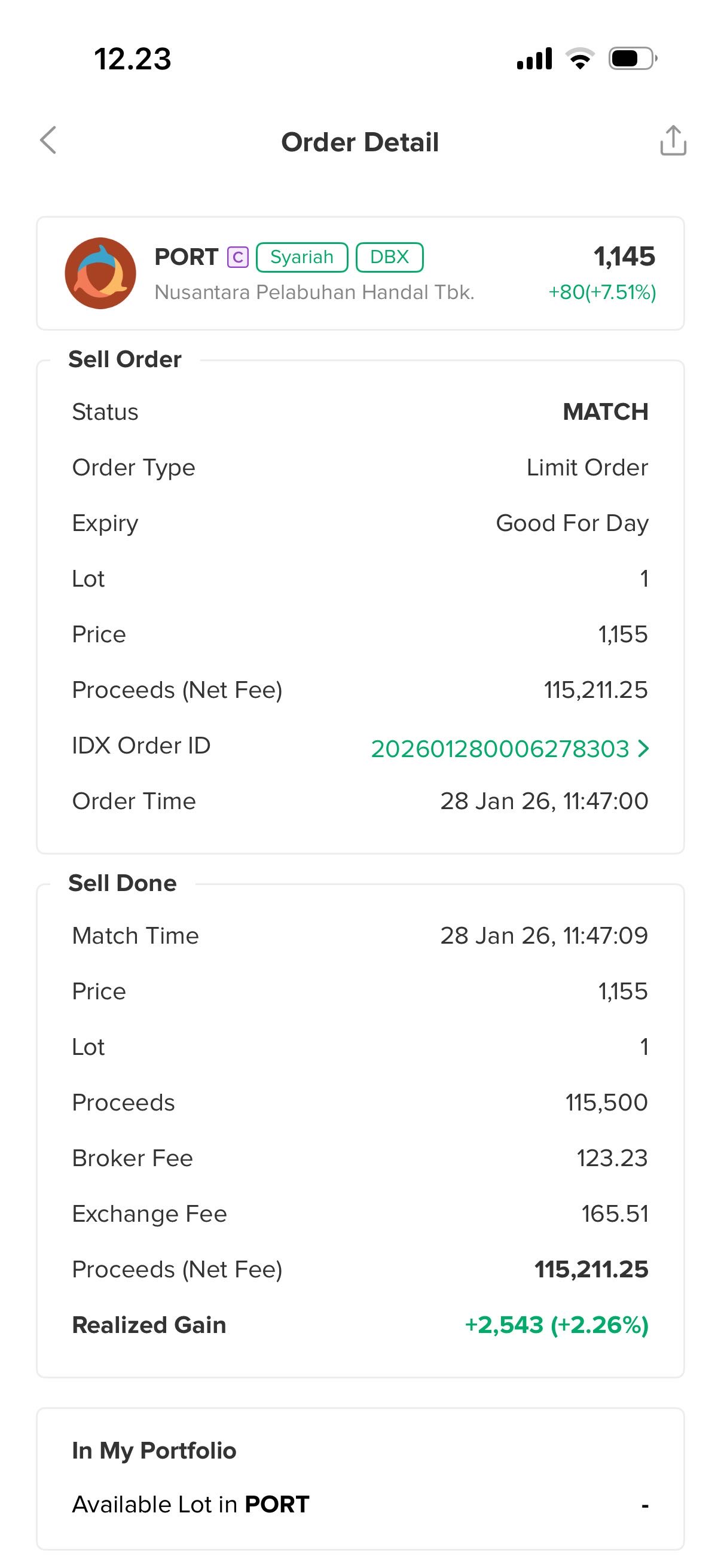The image size is (721, 1568).
Task: Tap the Wi-Fi icon in status bar
Action: click(x=580, y=59)
